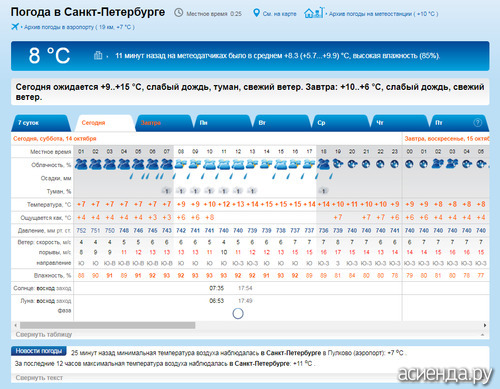Click the cloudiness icon for hour 04
The image size is (500, 389).
click(124, 164)
